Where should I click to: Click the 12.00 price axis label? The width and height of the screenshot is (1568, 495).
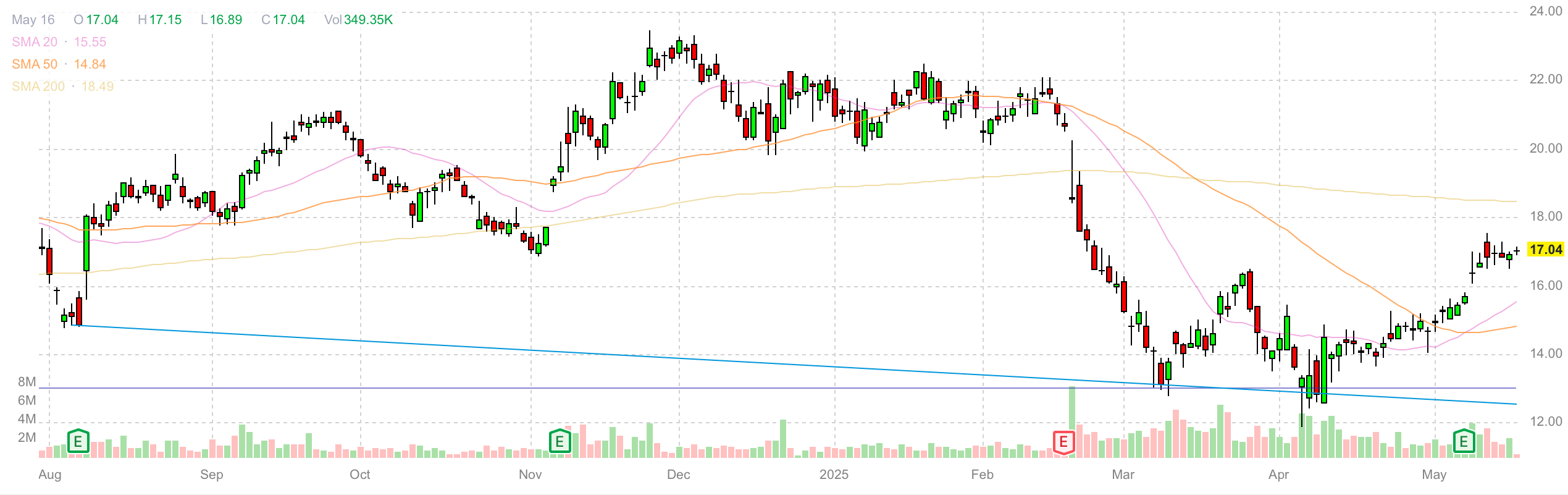point(1545,421)
